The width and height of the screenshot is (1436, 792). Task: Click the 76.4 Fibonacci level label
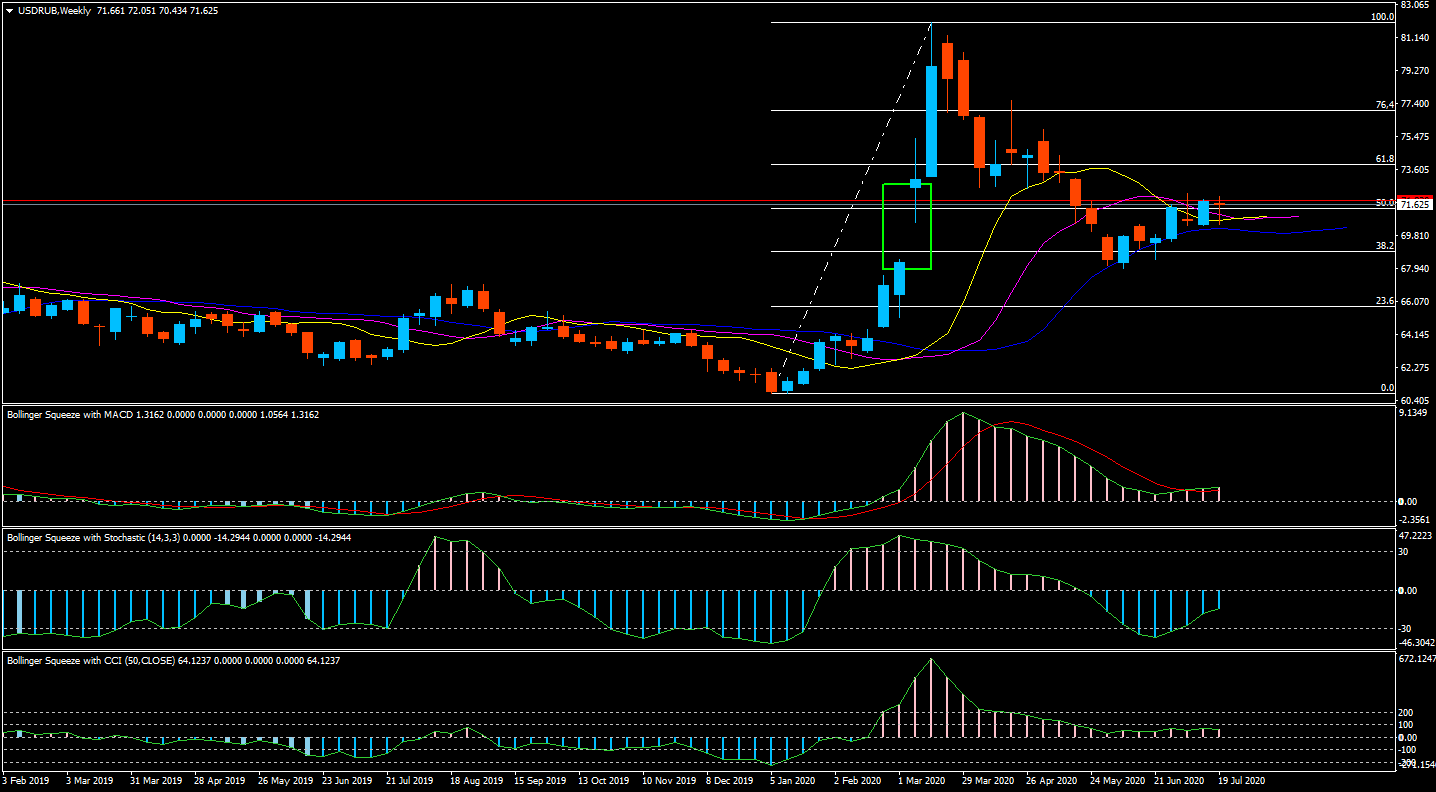click(1384, 104)
